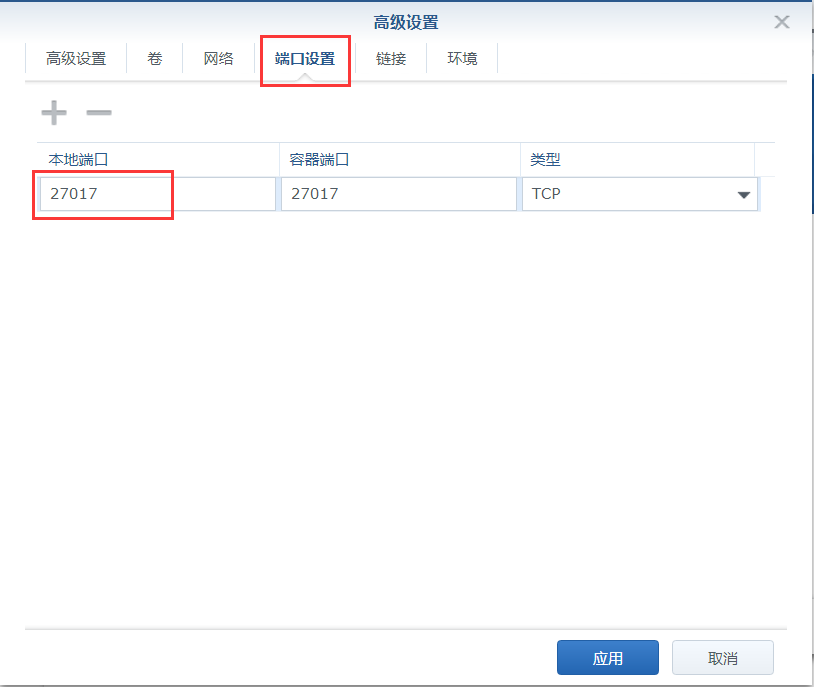Click the 取消 button to cancel
This screenshot has height=687, width=814.
click(x=722, y=657)
